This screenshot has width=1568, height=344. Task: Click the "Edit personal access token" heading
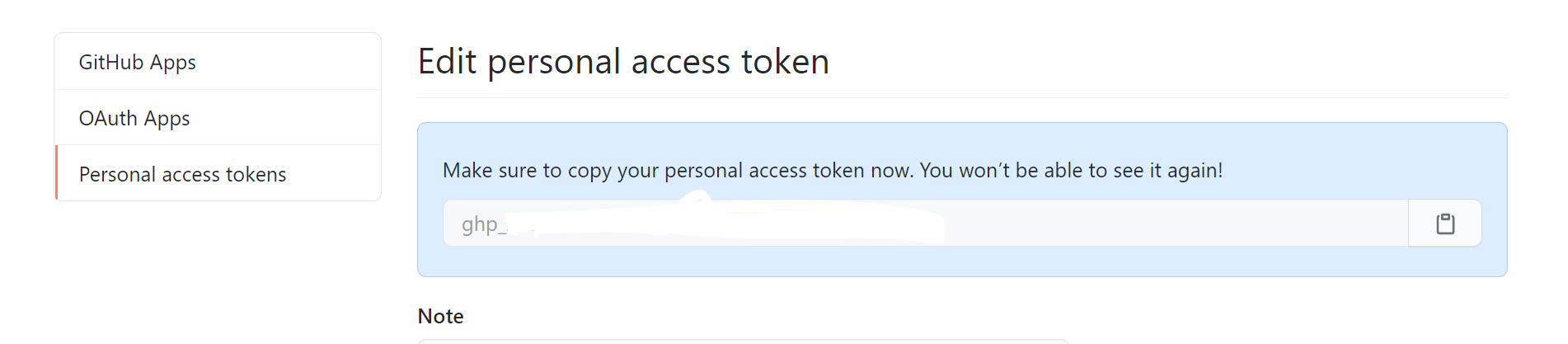[623, 62]
